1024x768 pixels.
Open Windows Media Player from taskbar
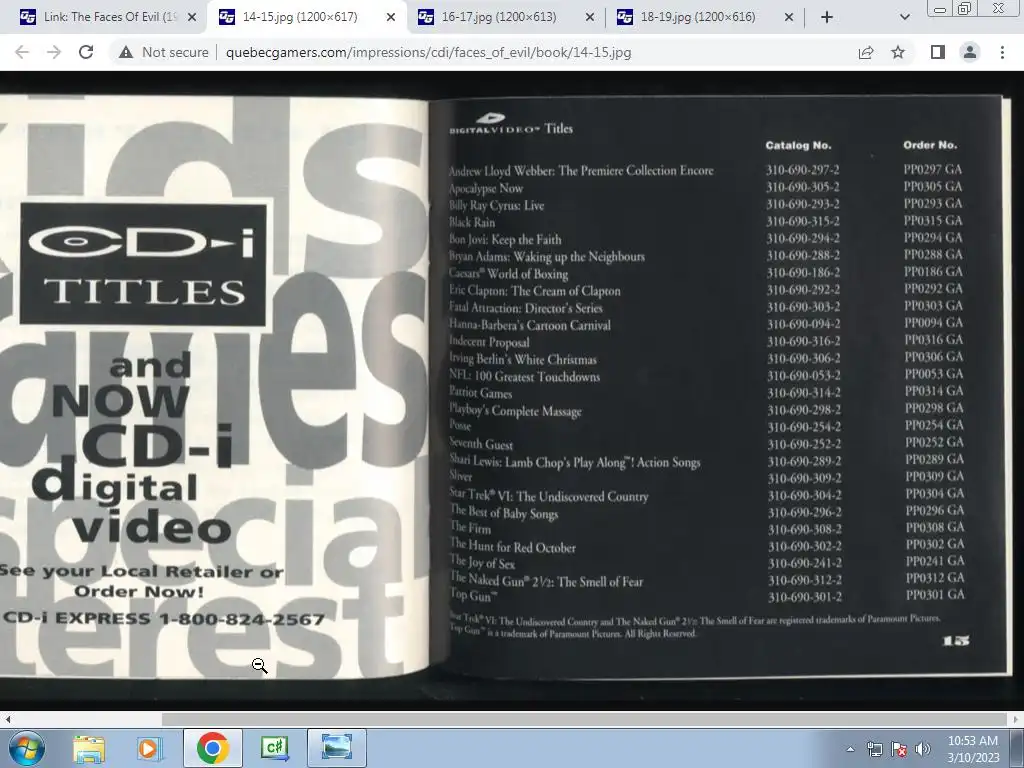point(149,748)
